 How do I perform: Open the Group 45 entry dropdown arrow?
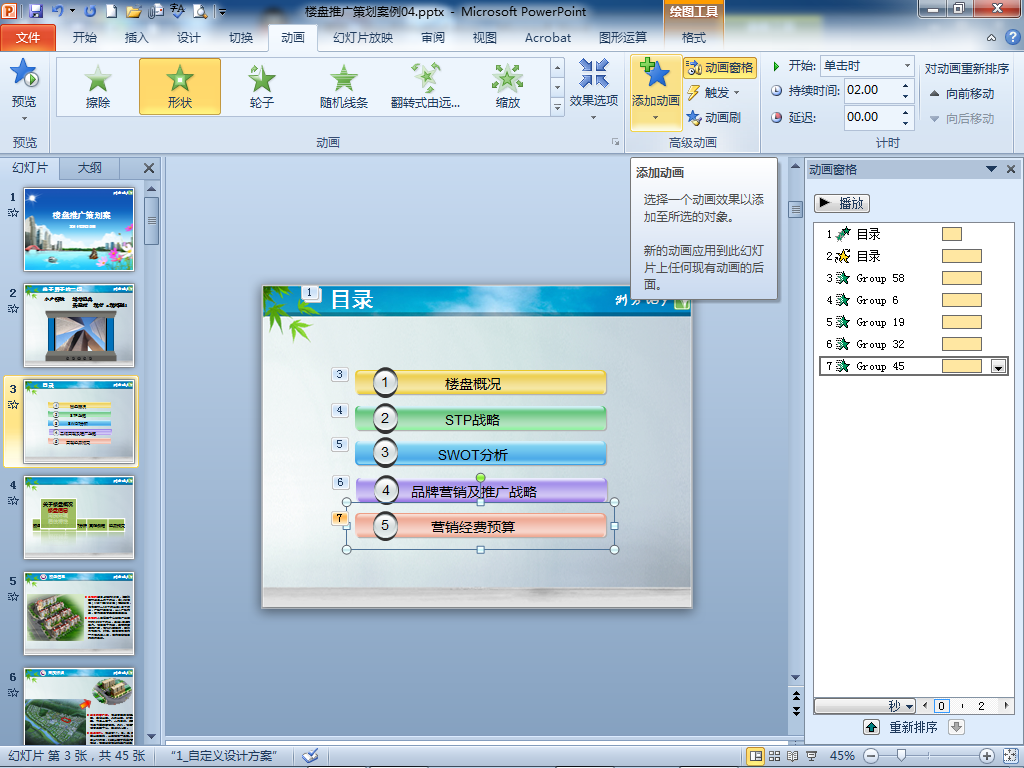coord(998,366)
